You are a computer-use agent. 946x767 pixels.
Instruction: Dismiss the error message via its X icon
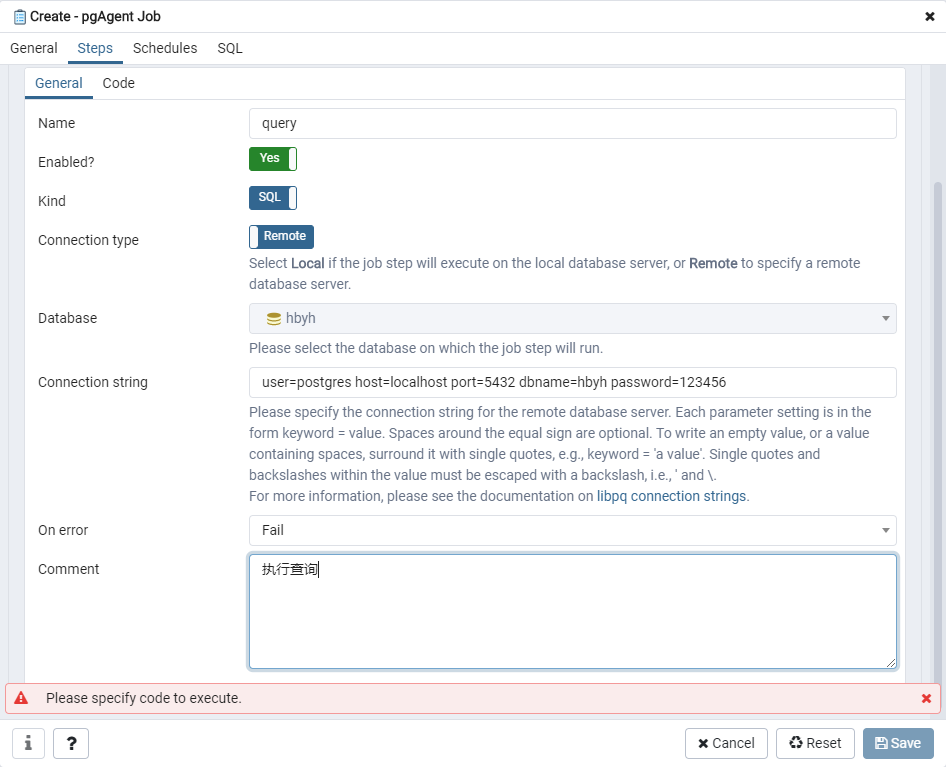(927, 698)
